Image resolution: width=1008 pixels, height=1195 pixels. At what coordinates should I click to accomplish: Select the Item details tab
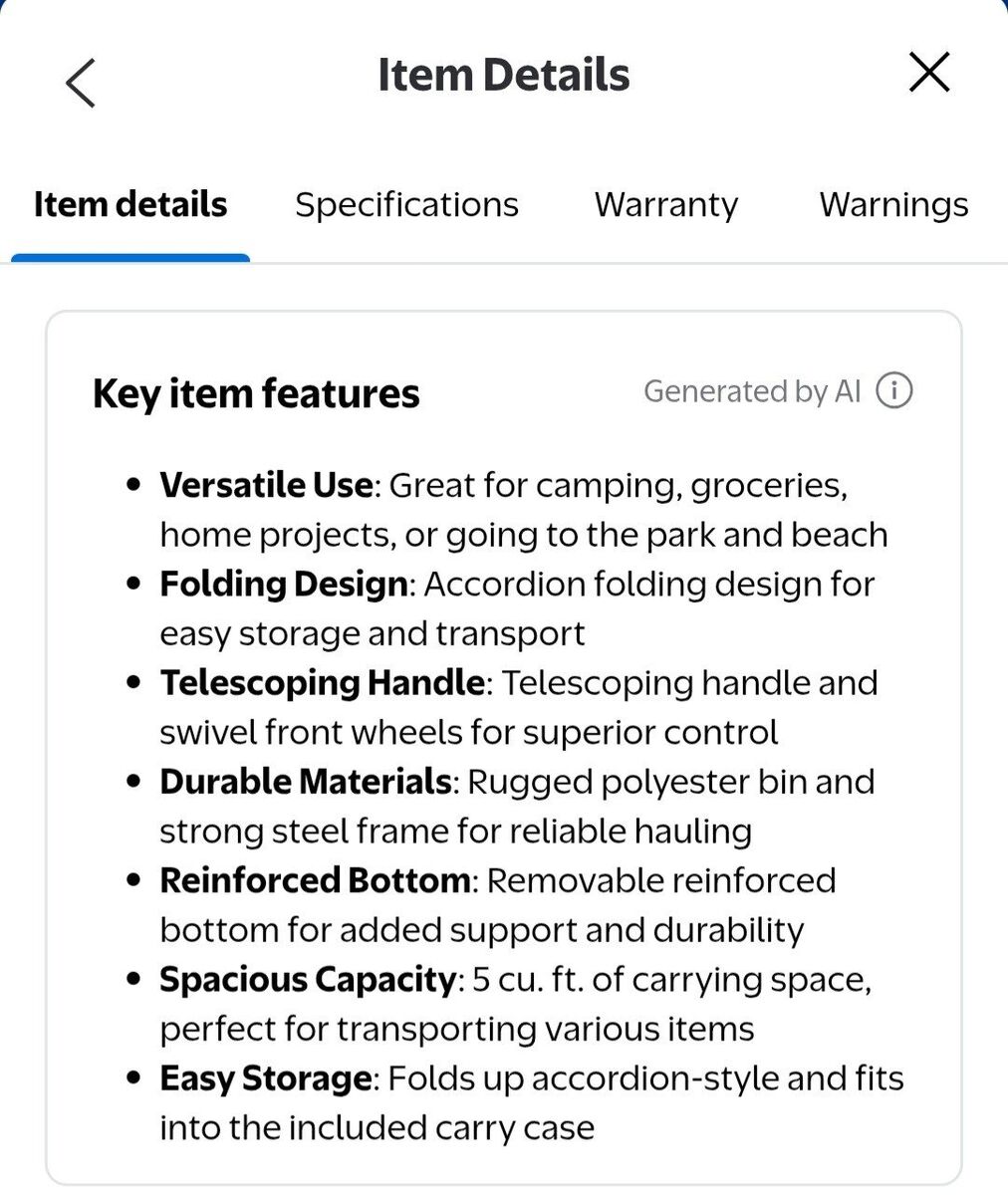click(x=130, y=205)
